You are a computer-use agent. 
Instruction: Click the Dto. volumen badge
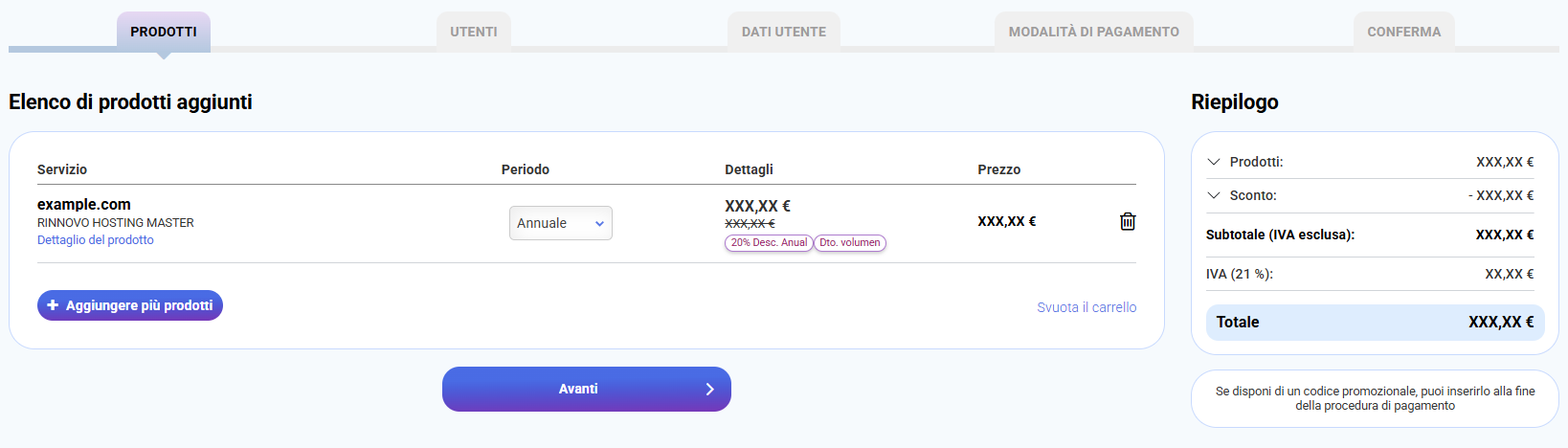(x=850, y=243)
